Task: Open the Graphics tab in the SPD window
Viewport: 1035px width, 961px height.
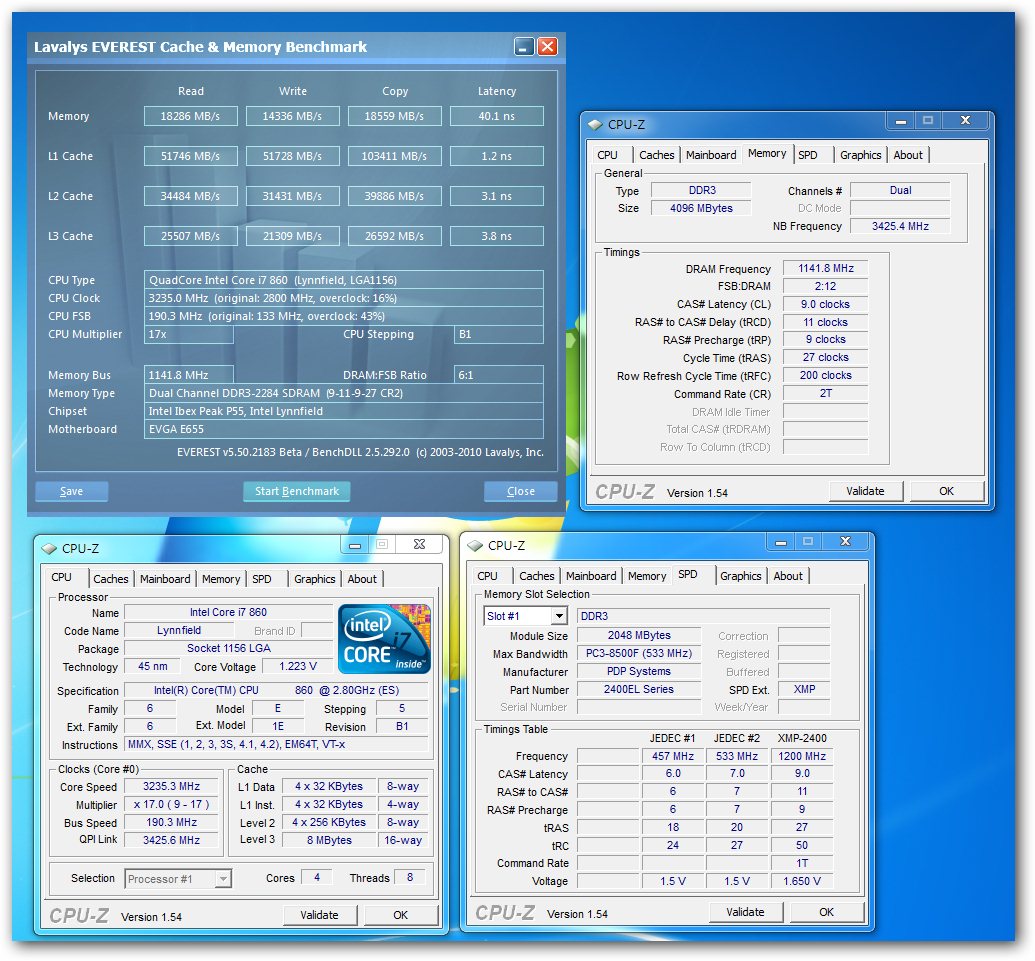Action: [740, 576]
